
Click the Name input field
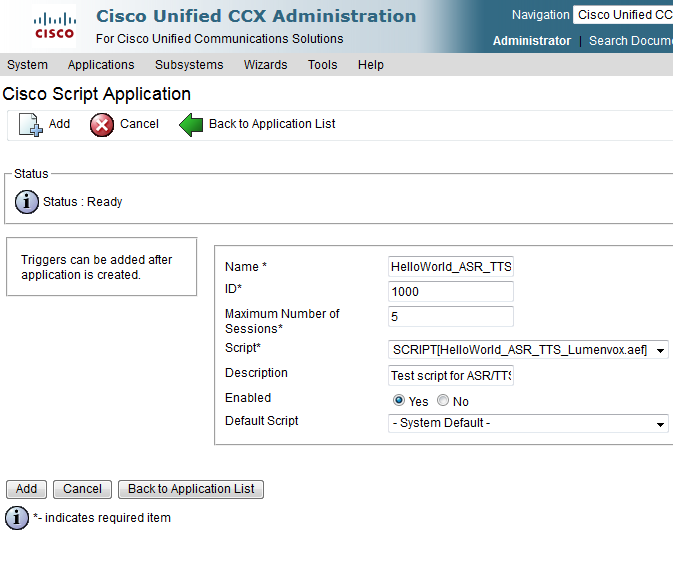point(451,267)
